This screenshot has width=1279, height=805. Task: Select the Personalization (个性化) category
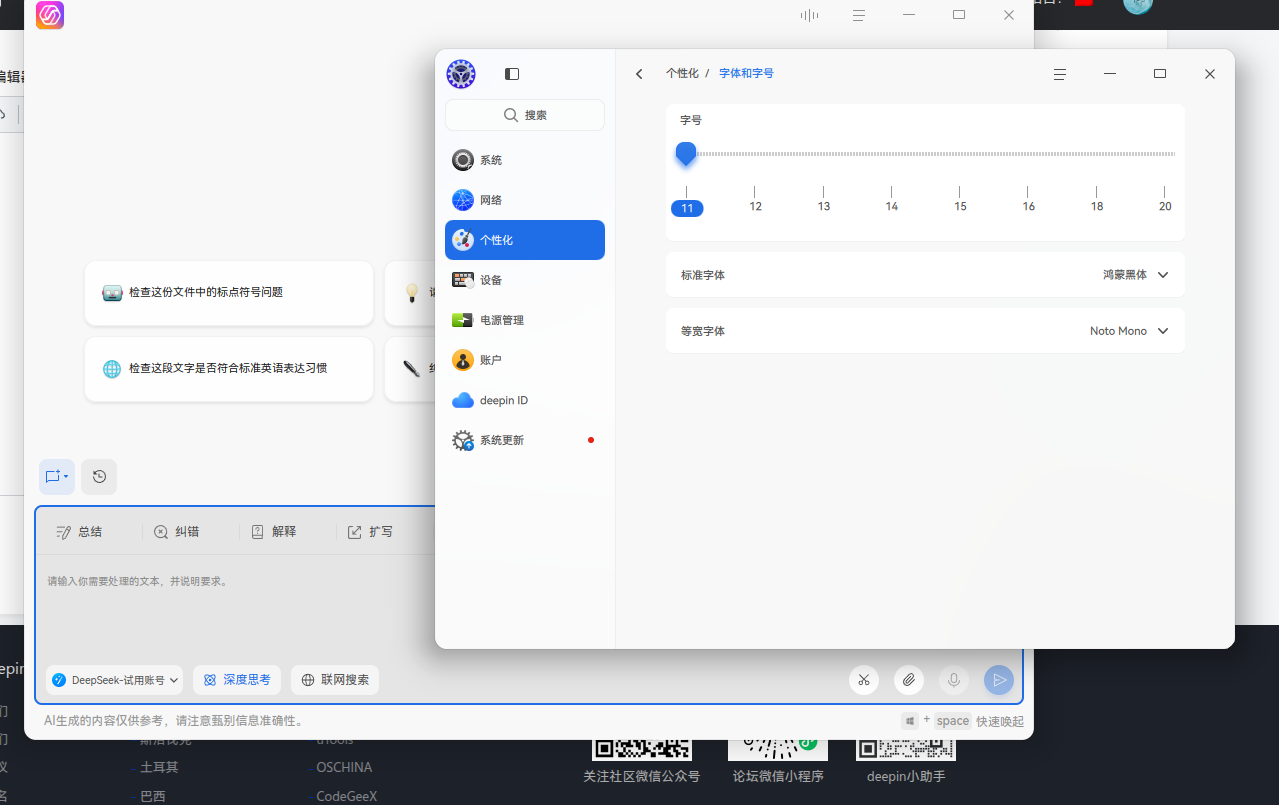[x=525, y=240]
